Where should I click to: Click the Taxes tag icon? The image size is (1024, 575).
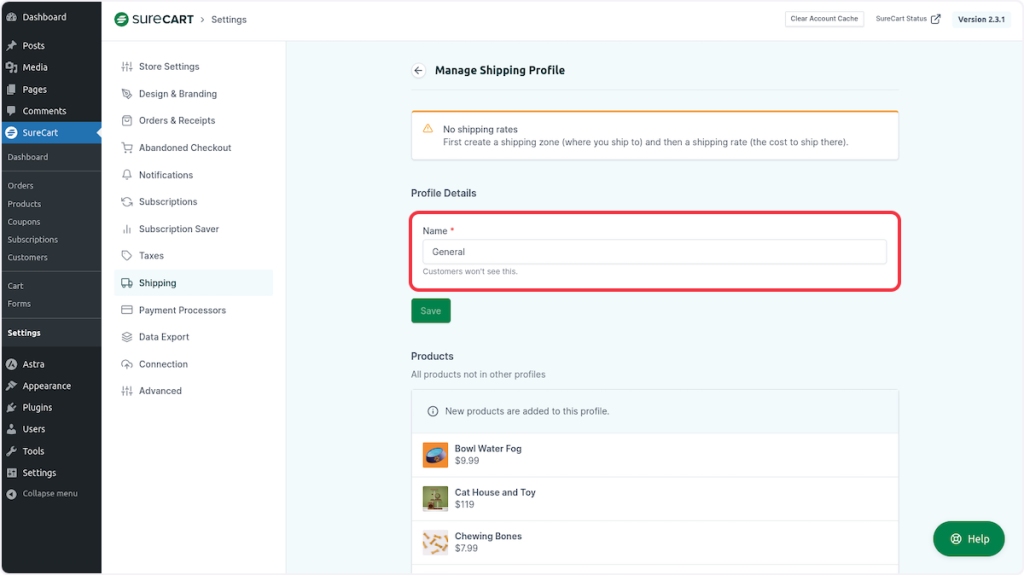pos(127,256)
